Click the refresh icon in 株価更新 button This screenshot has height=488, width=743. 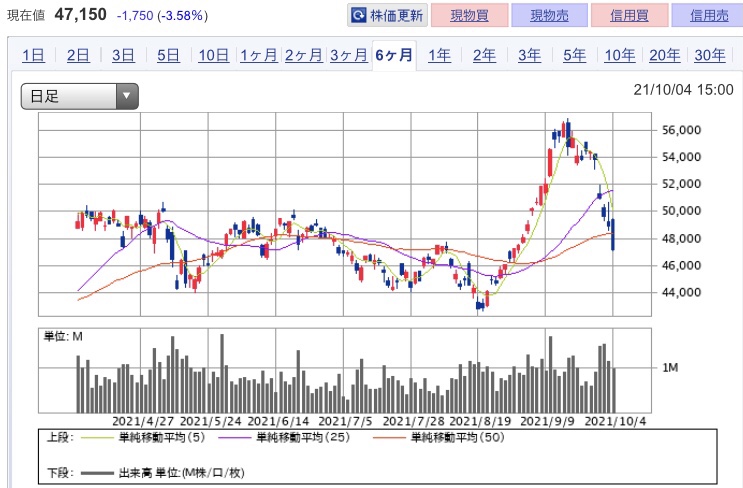[x=359, y=16]
